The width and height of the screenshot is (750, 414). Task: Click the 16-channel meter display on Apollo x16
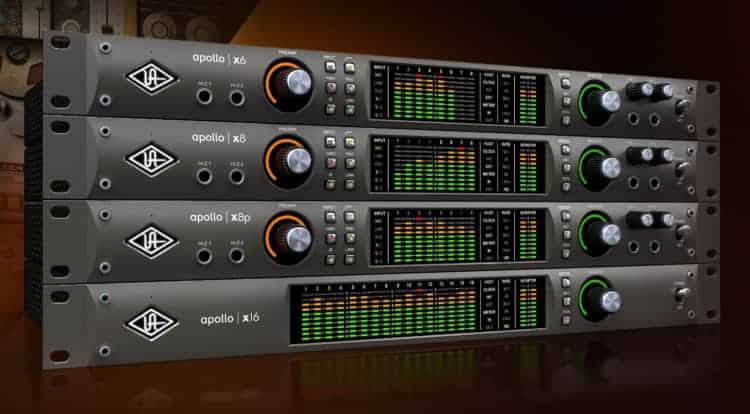pyautogui.click(x=417, y=310)
